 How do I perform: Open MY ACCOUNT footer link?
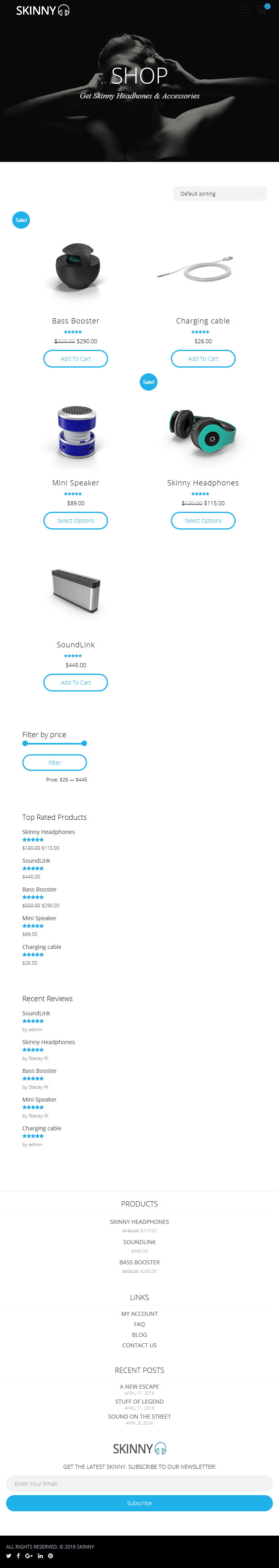coord(139,1314)
